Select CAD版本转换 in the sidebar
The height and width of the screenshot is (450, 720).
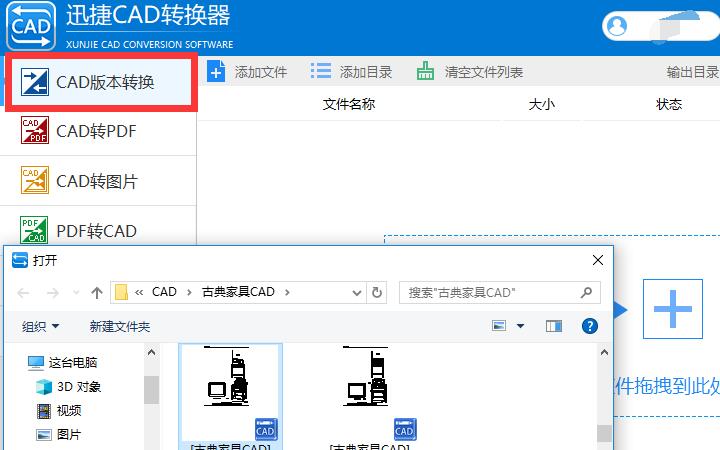[101, 82]
